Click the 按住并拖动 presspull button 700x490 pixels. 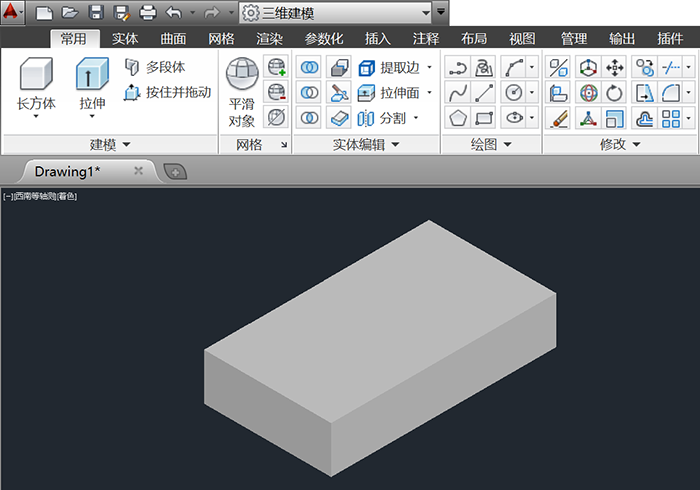[166, 93]
